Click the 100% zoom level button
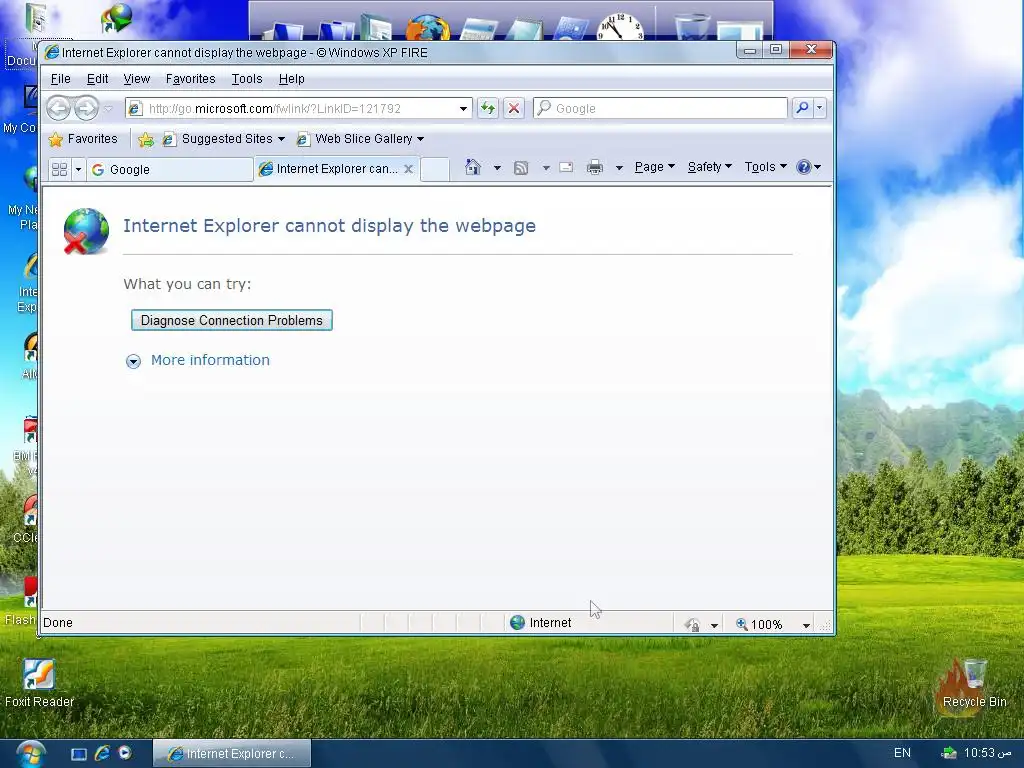Screen dimensions: 1024x768 tap(759, 624)
